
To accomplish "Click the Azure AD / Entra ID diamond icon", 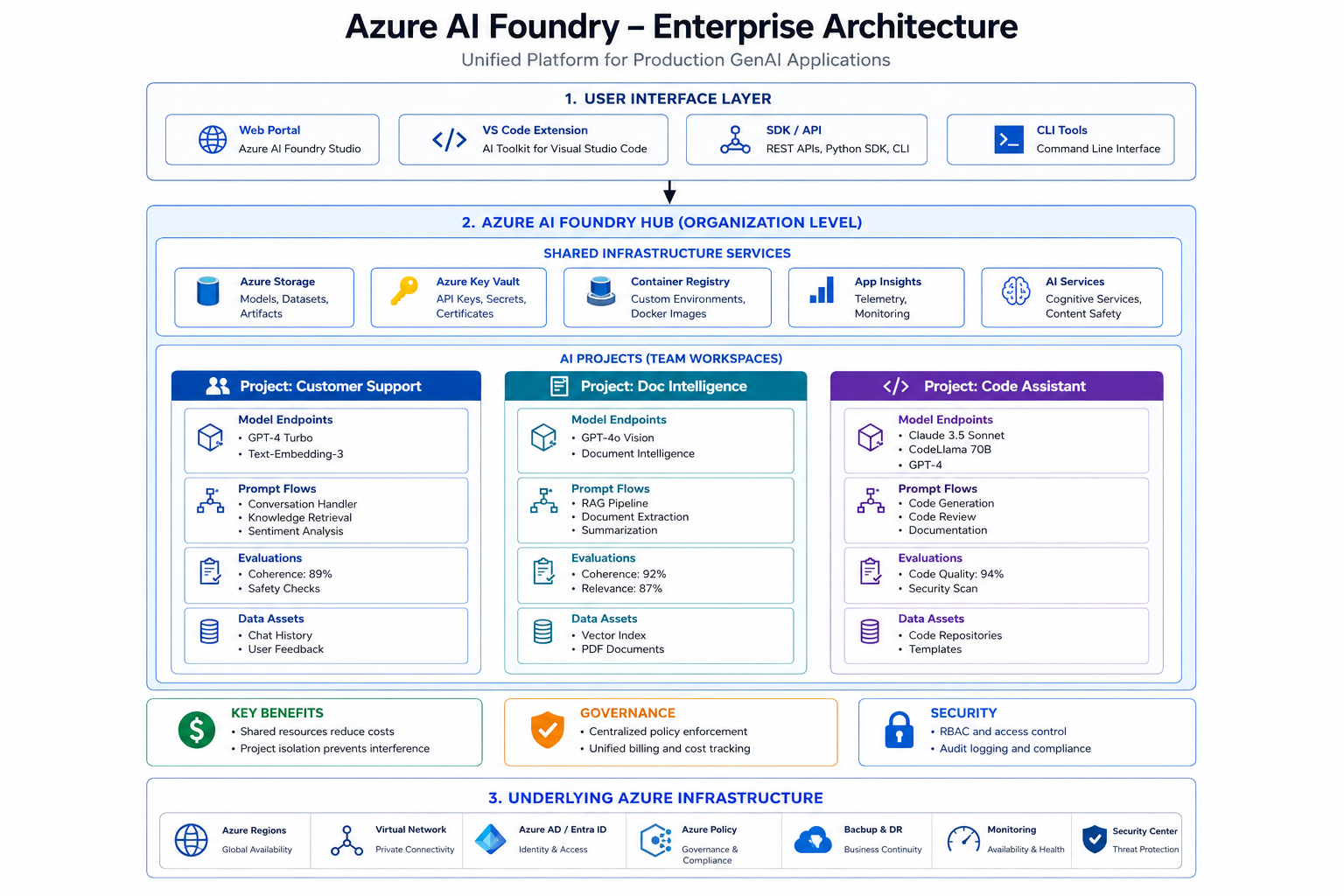I will 490,839.
